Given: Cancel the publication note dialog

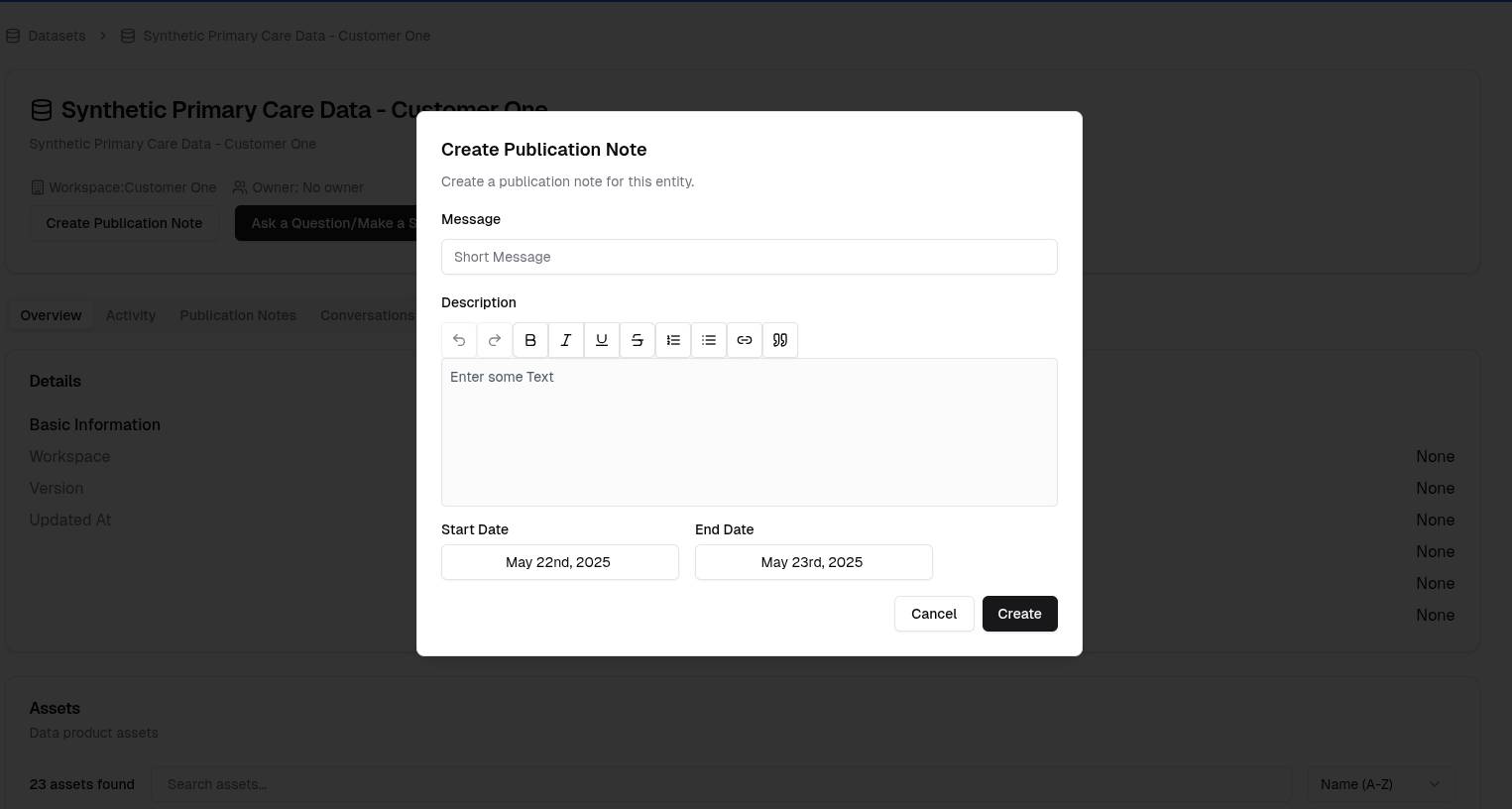Looking at the screenshot, I should 934,614.
